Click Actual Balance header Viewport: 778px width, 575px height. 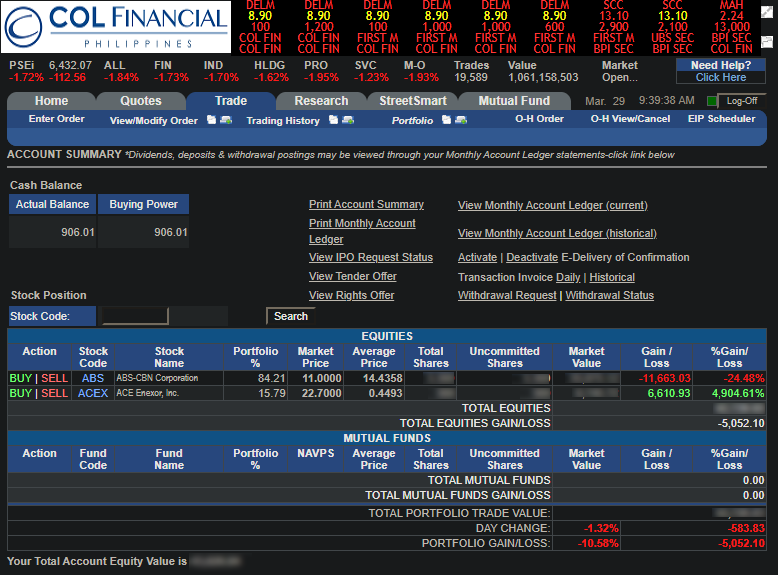[x=52, y=204]
